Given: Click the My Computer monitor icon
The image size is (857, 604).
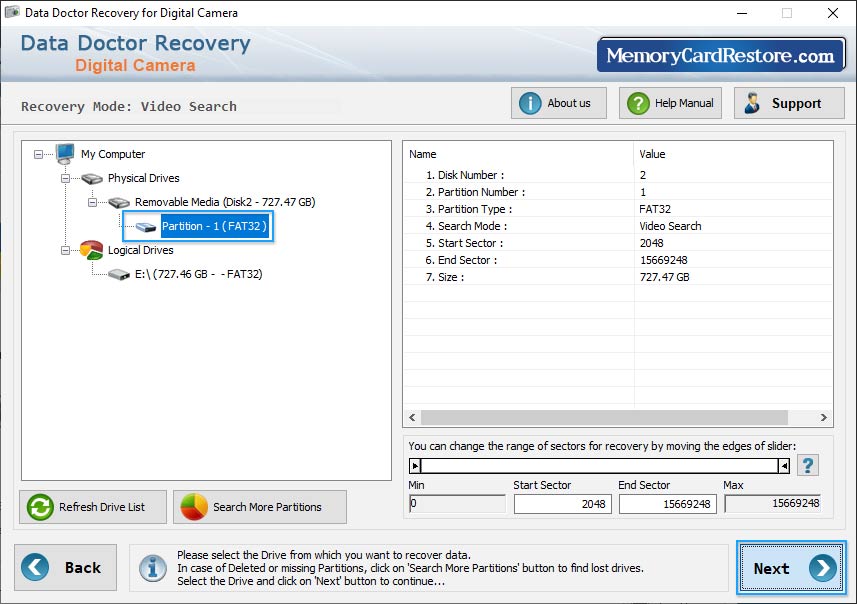Looking at the screenshot, I should [65, 154].
